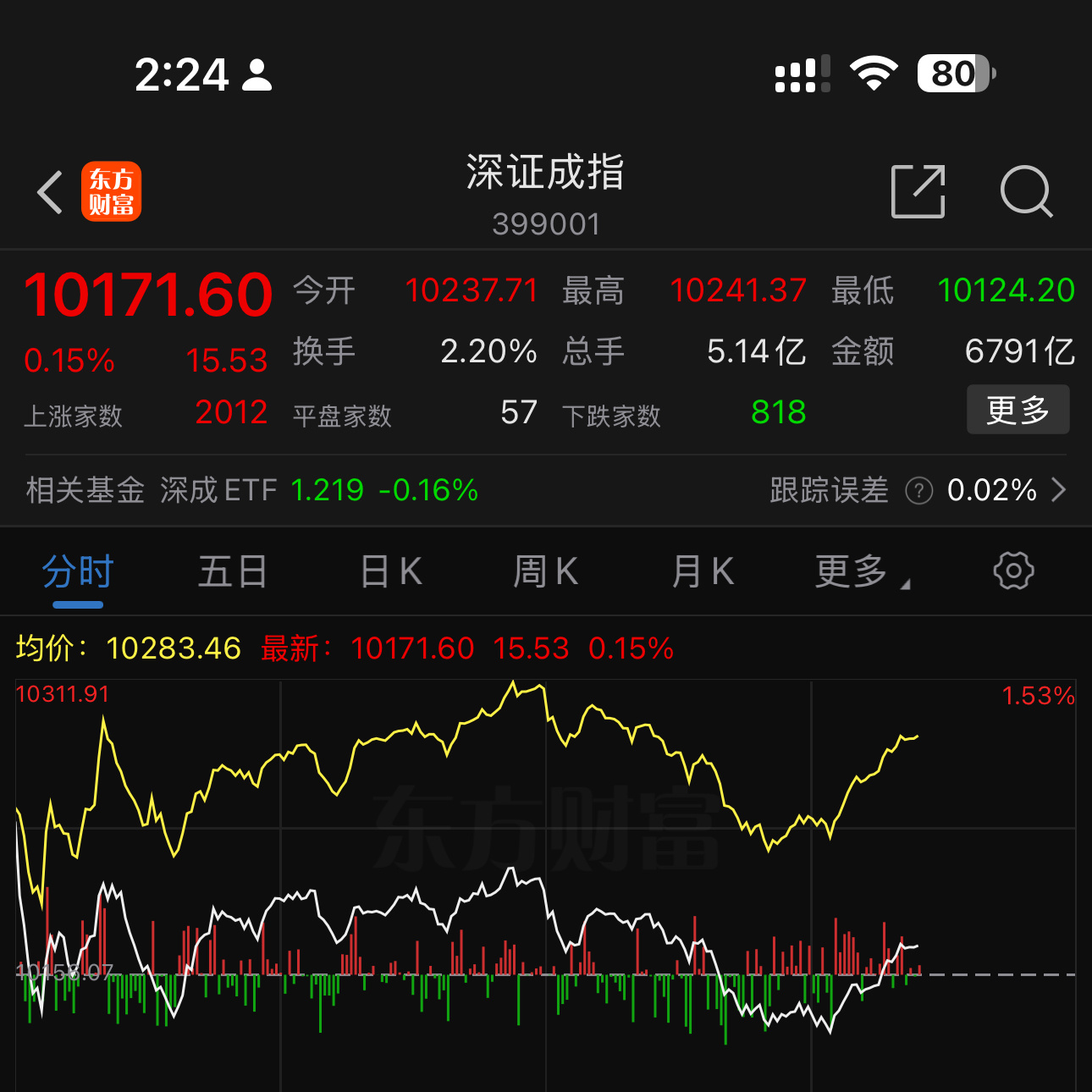Image resolution: width=1092 pixels, height=1092 pixels.
Task: Open chart settings gear icon
Action: coord(1013,571)
